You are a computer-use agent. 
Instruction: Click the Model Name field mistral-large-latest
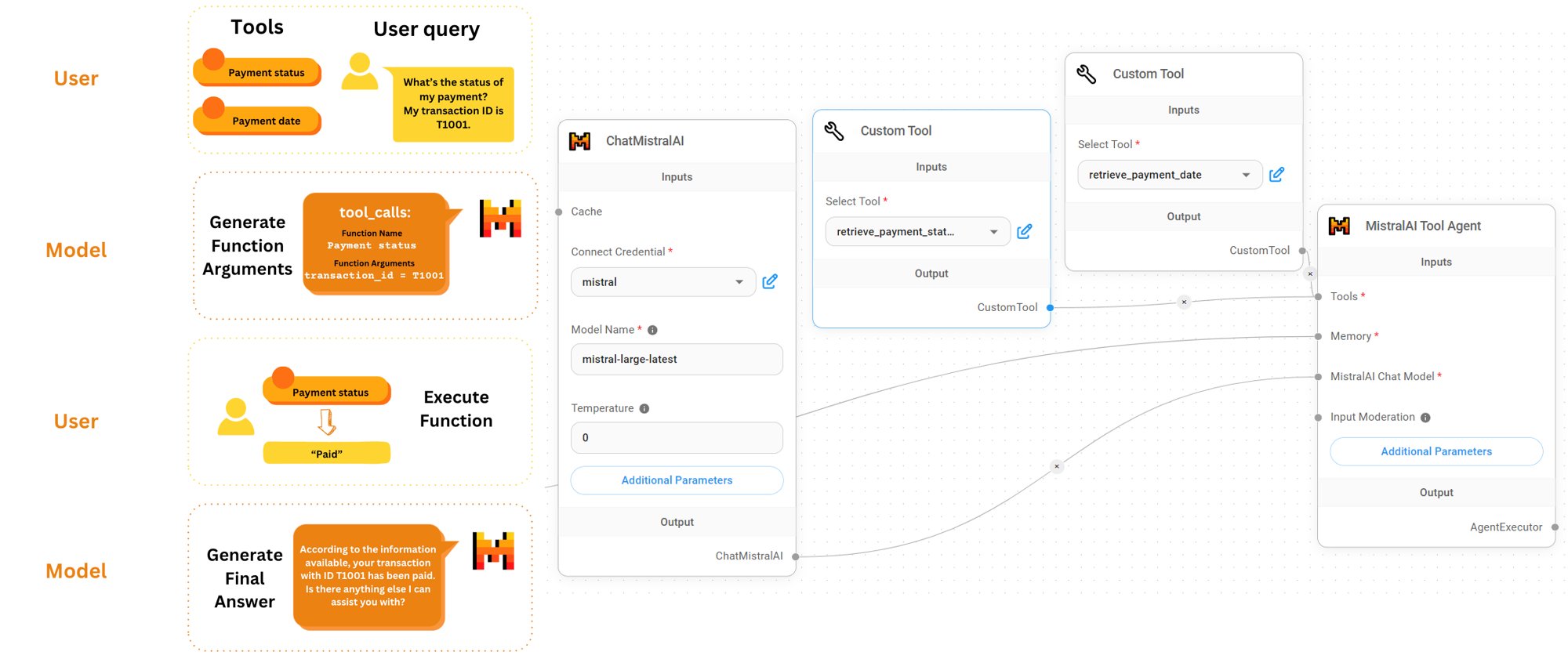677,359
